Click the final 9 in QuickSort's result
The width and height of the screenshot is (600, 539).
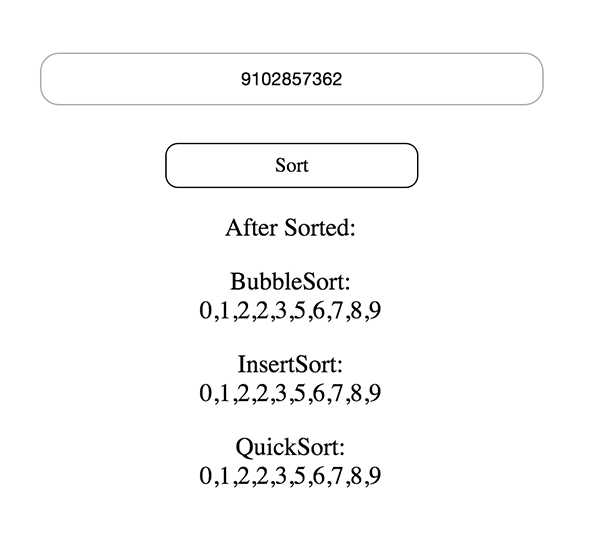pos(375,475)
